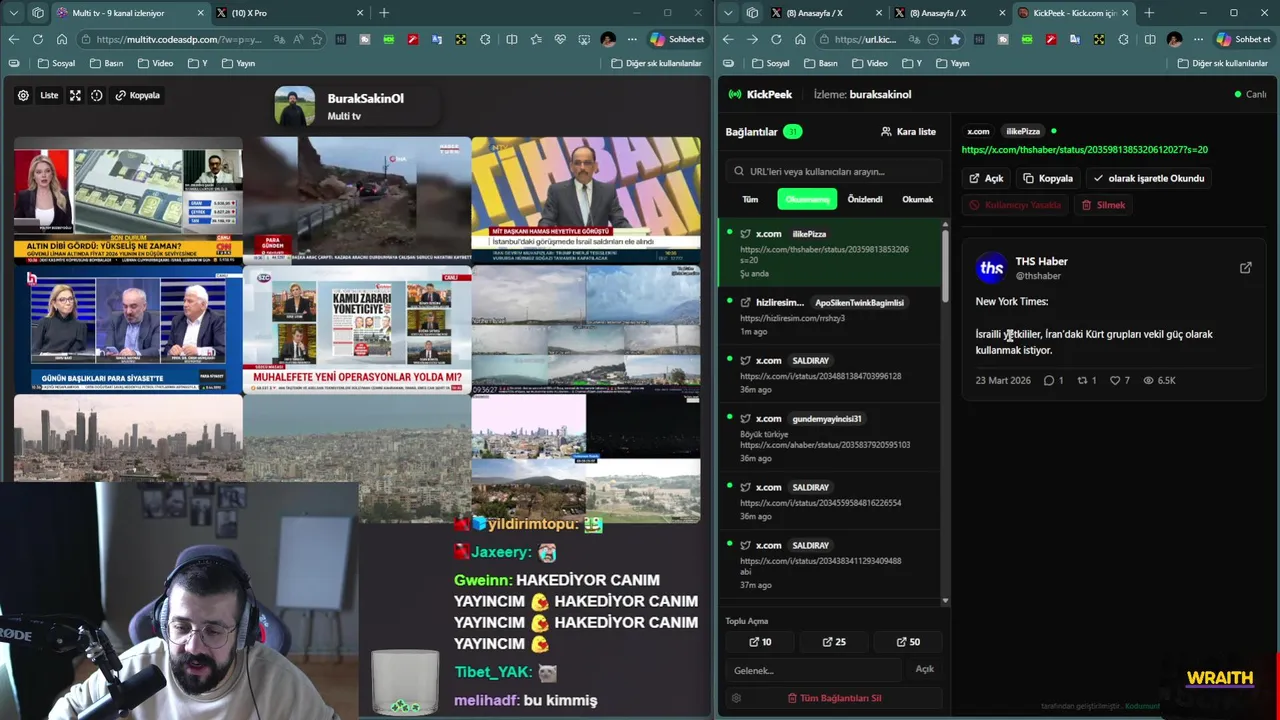Open CNN Türk gold price stream thumbnail
The height and width of the screenshot is (720, 1280).
coord(128,199)
